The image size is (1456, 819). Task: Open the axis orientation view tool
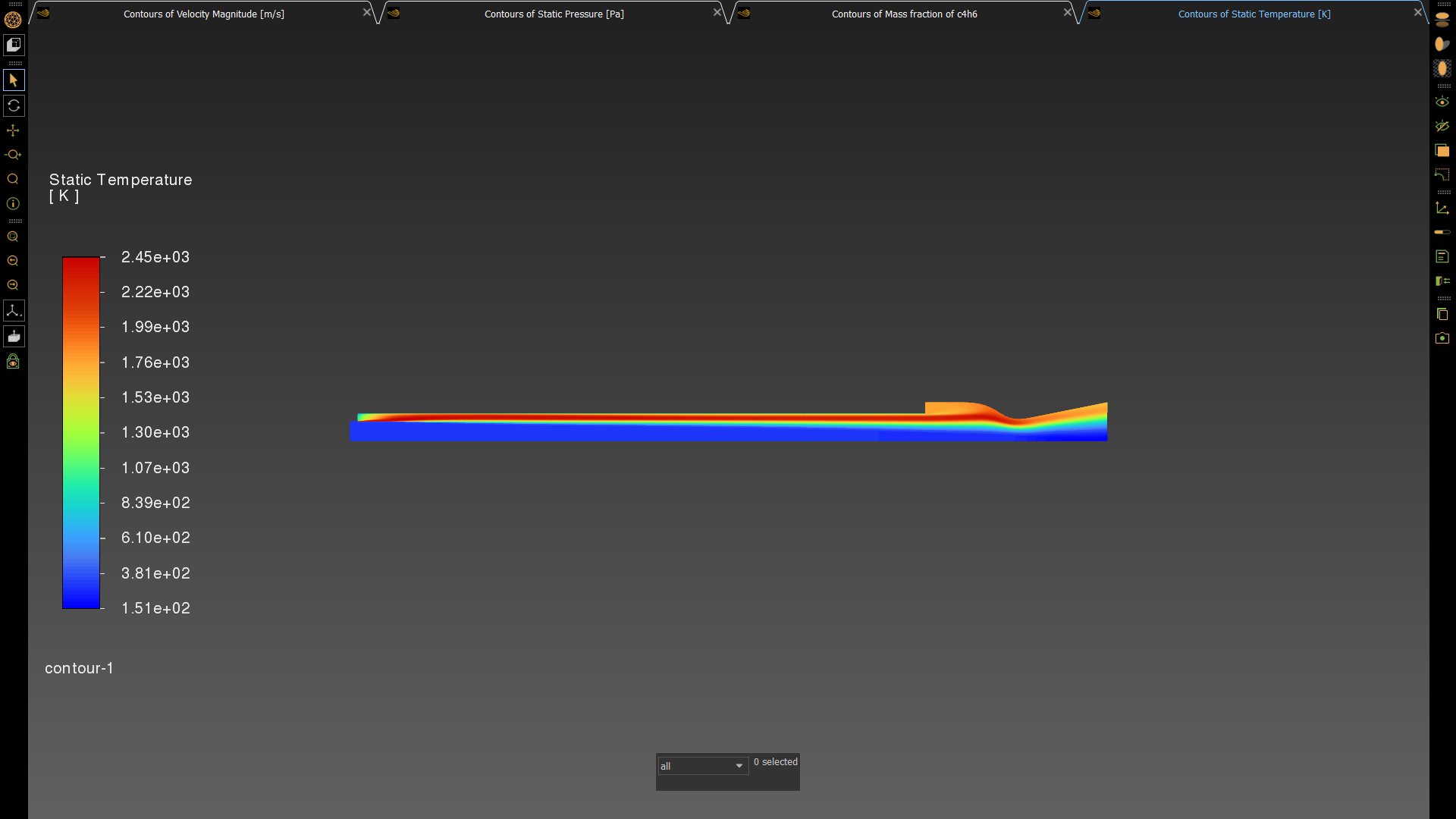pyautogui.click(x=14, y=311)
